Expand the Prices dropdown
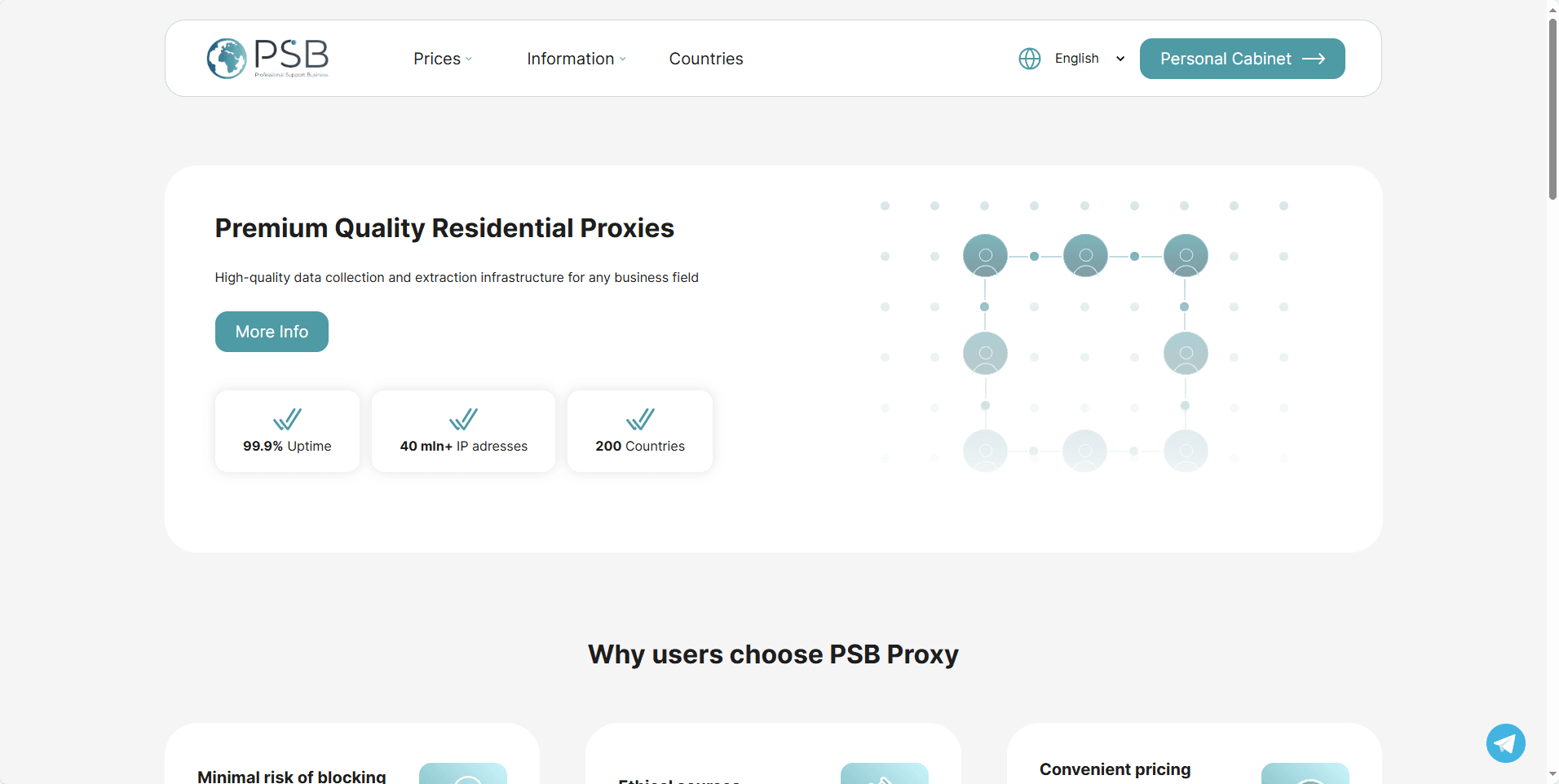Viewport: 1559px width, 784px height. click(x=443, y=58)
